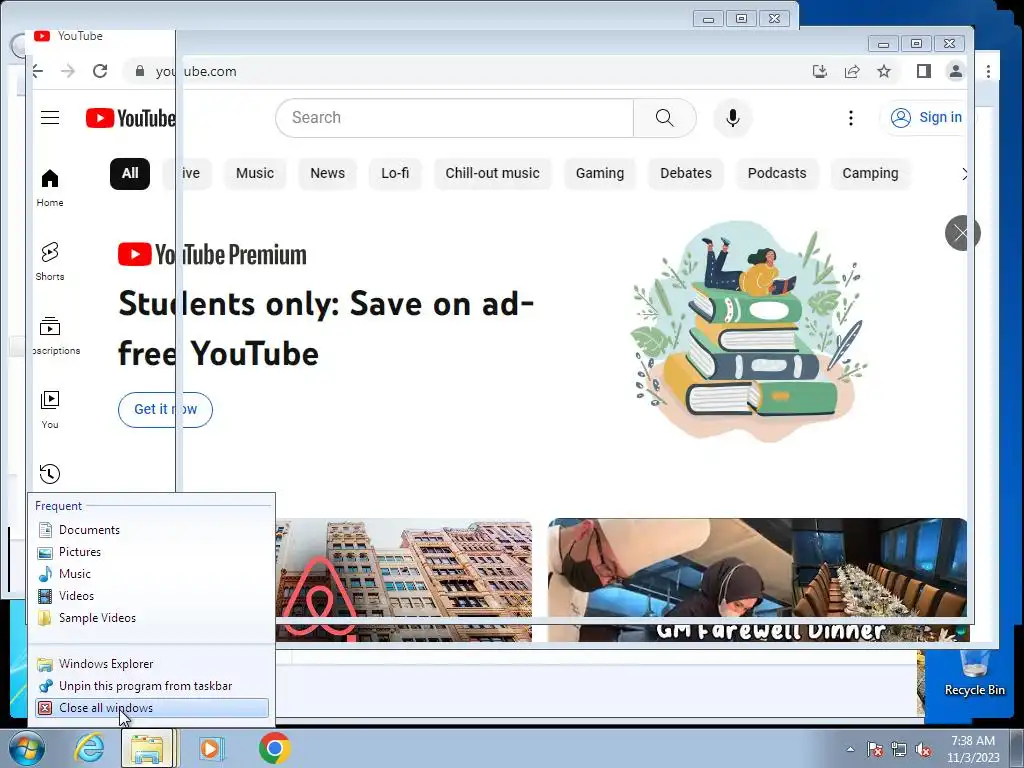This screenshot has width=1024, height=768.
Task: Show more chips with right arrow
Action: click(963, 174)
